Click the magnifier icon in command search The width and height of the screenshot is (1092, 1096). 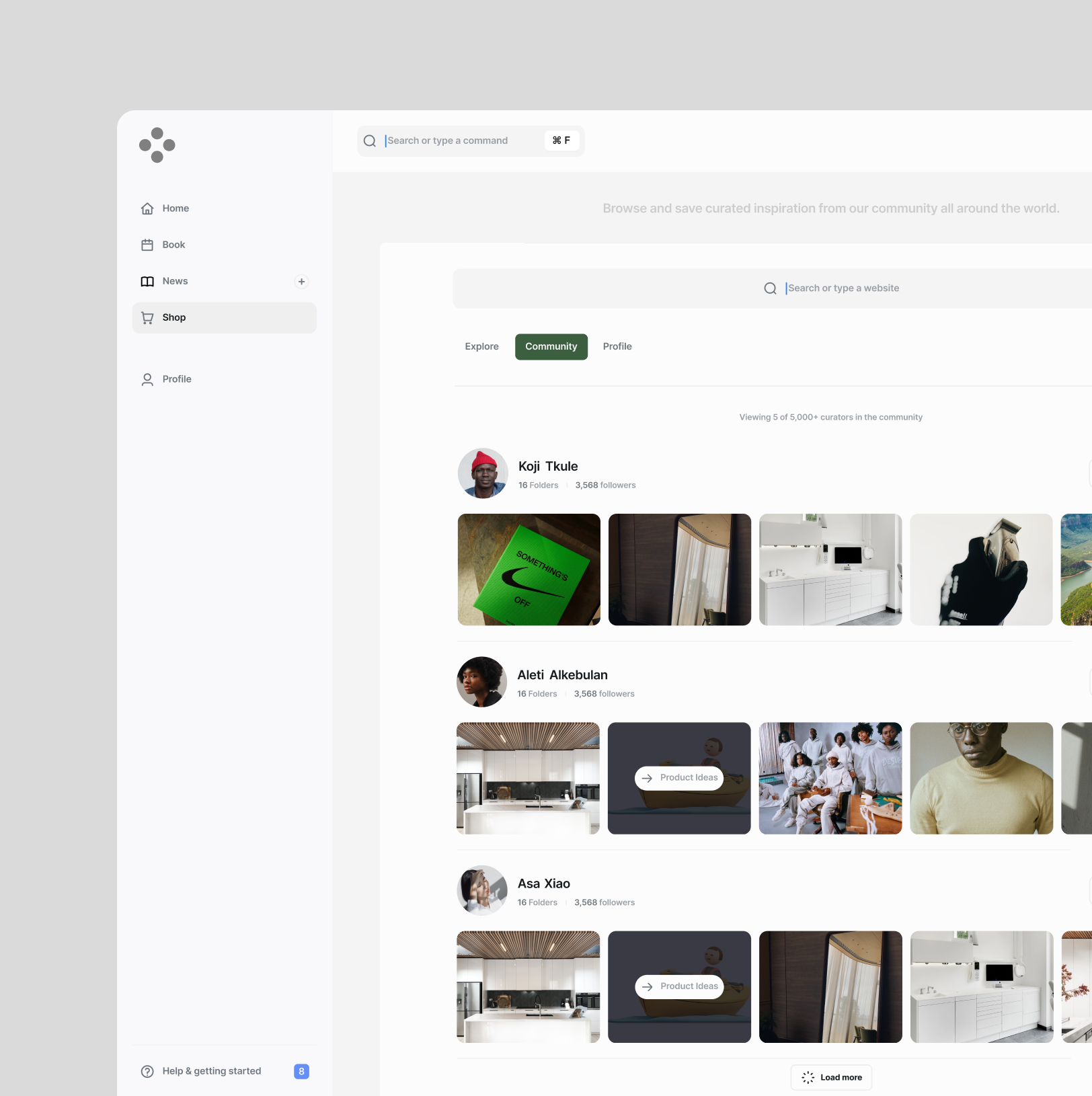[x=370, y=141]
